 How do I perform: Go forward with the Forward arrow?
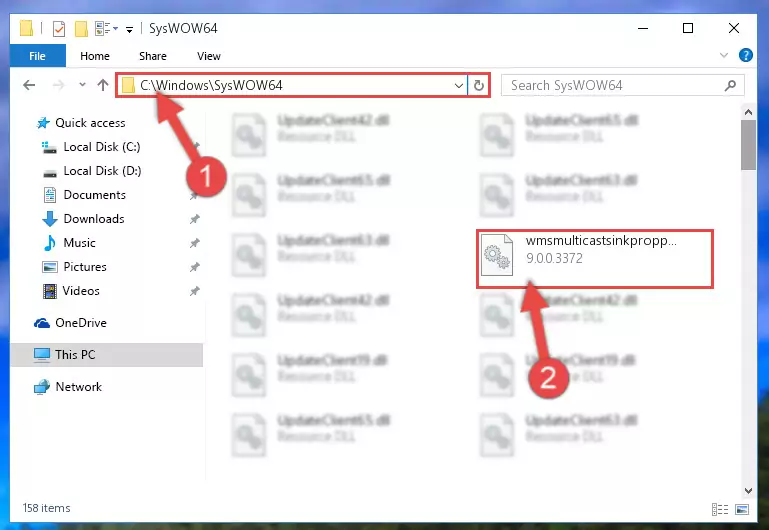click(x=58, y=85)
